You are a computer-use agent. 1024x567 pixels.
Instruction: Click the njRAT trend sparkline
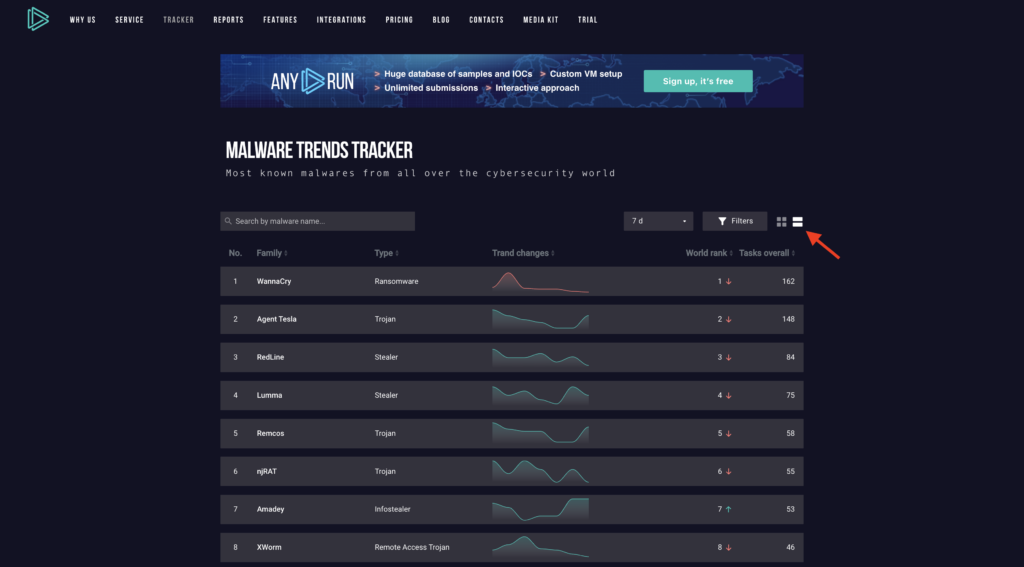[540, 471]
